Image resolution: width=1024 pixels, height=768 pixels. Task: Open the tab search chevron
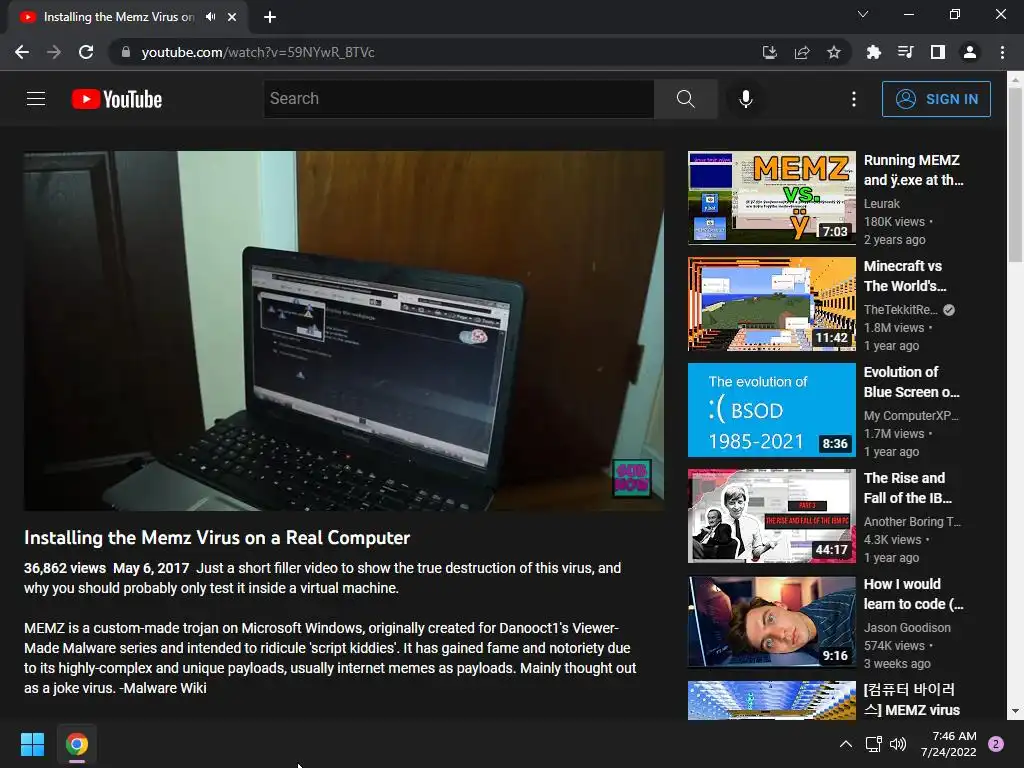point(863,14)
